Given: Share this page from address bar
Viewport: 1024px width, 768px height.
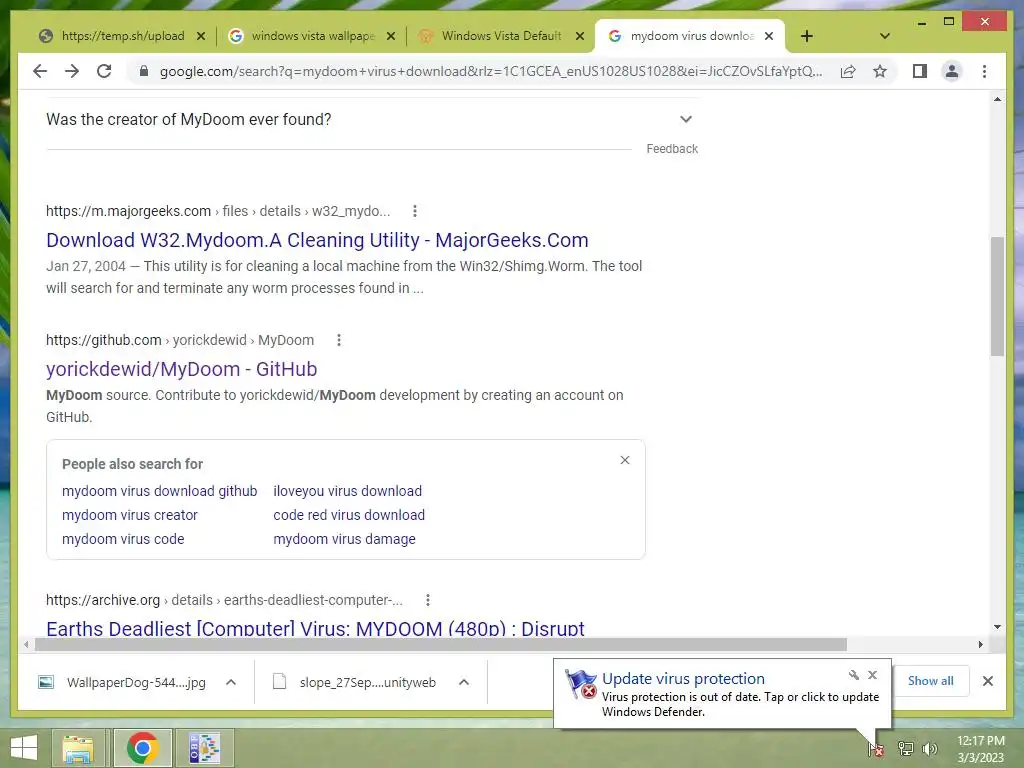Looking at the screenshot, I should coord(848,71).
